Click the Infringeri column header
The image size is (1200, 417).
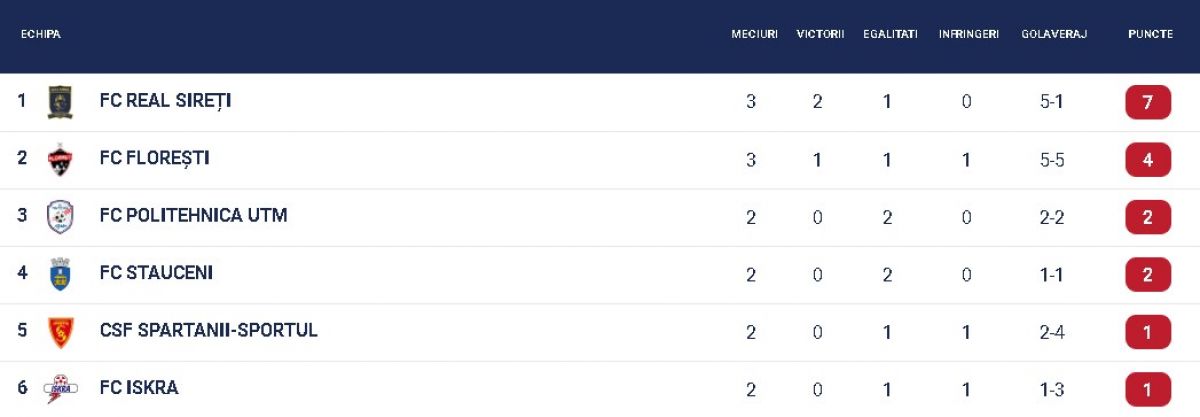tap(968, 34)
